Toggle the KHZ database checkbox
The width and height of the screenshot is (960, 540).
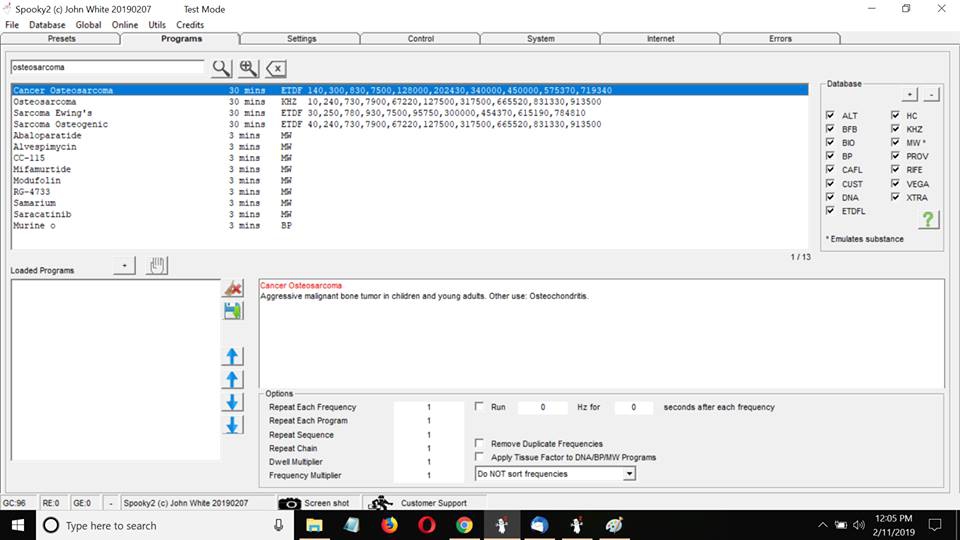pyautogui.click(x=896, y=129)
